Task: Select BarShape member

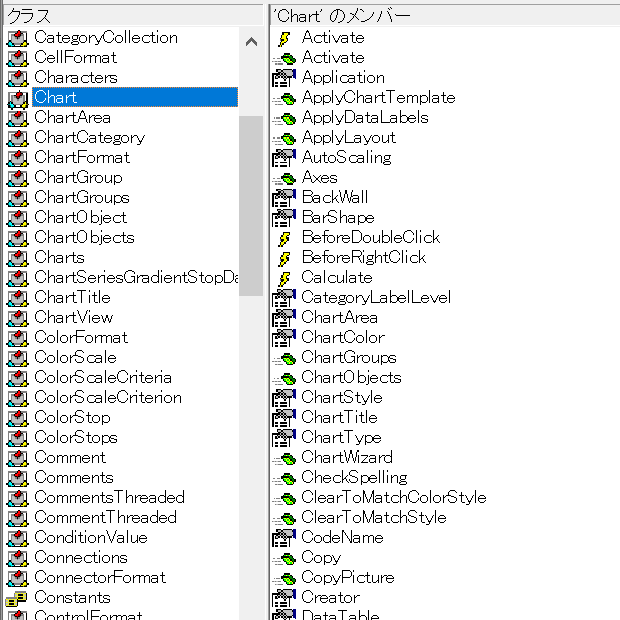Action: point(338,217)
